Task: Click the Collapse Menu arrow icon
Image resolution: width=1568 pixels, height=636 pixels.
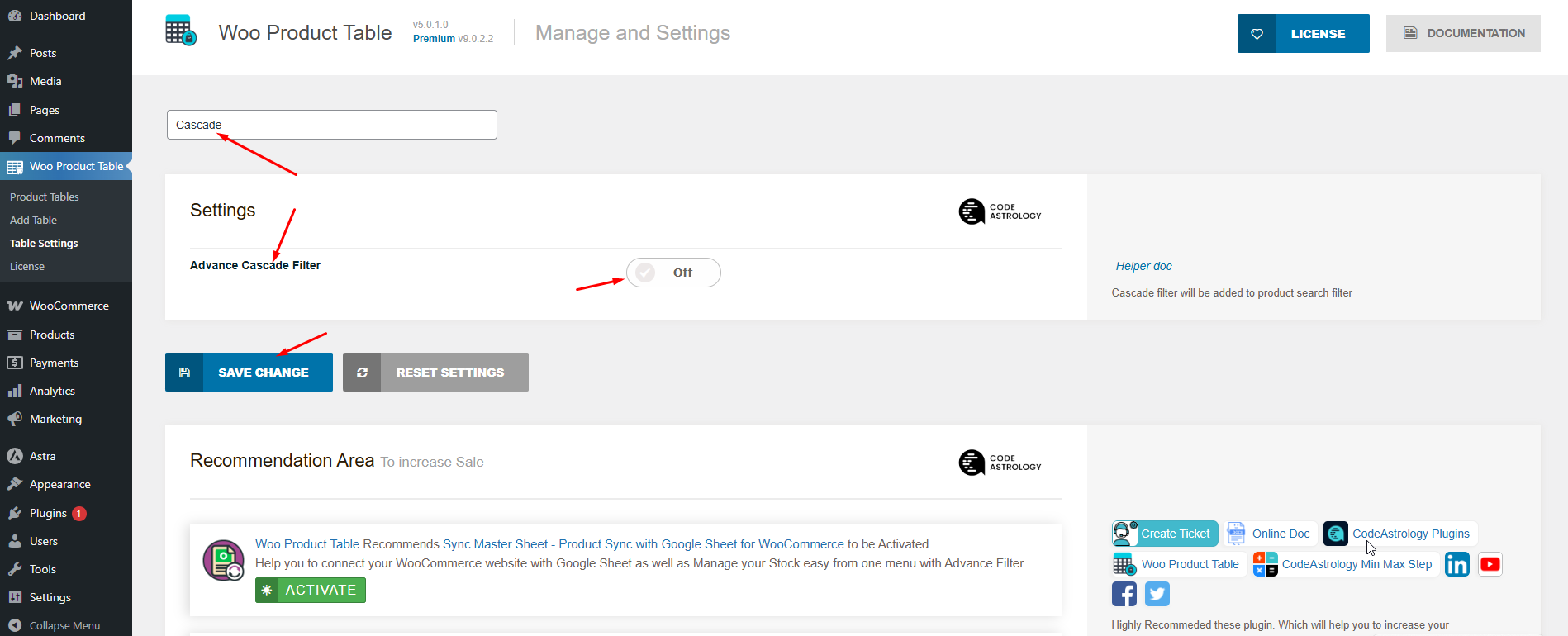Action: pyautogui.click(x=14, y=625)
